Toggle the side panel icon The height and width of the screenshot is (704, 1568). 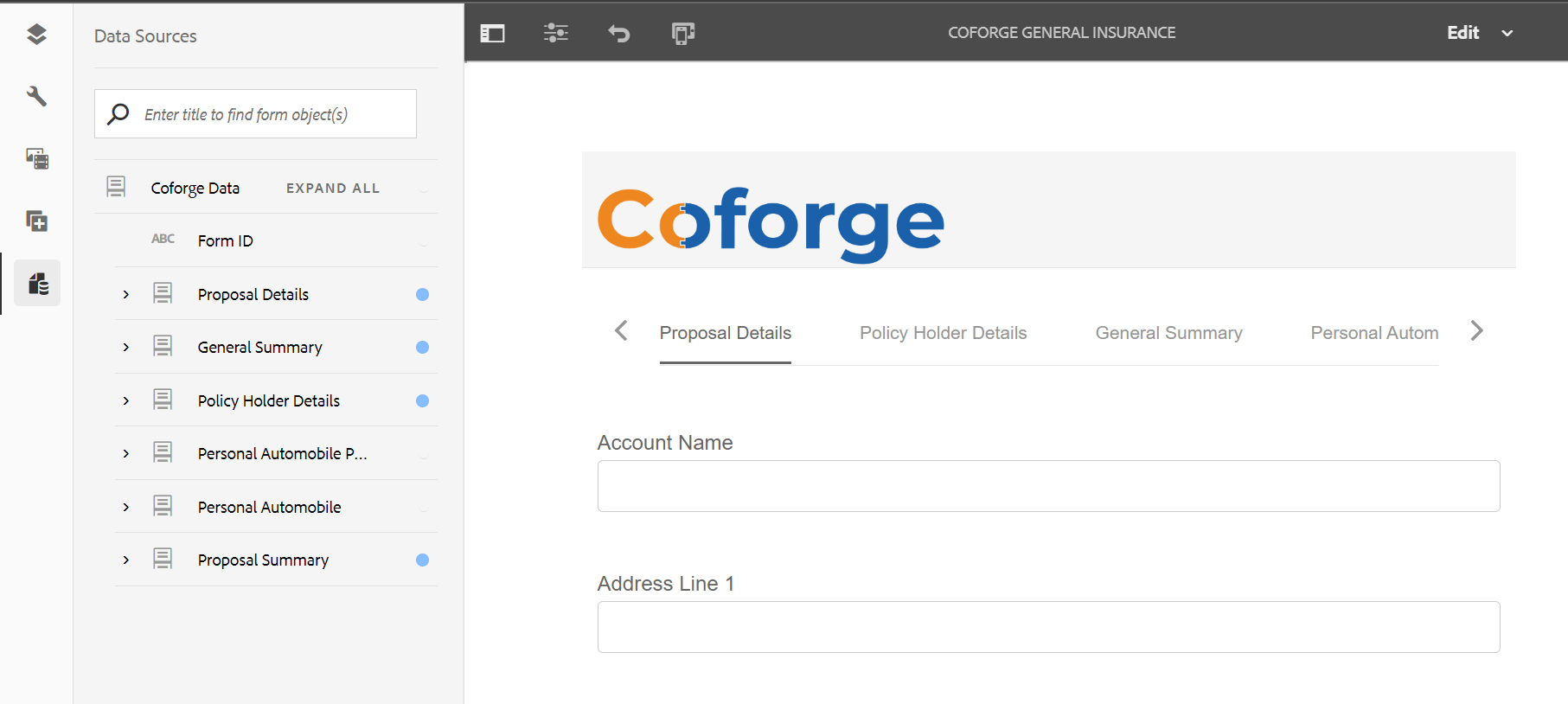coord(492,33)
